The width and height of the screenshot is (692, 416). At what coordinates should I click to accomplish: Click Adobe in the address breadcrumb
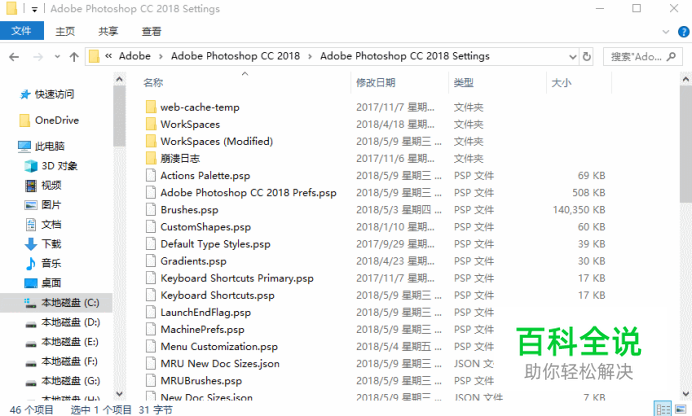coord(135,56)
